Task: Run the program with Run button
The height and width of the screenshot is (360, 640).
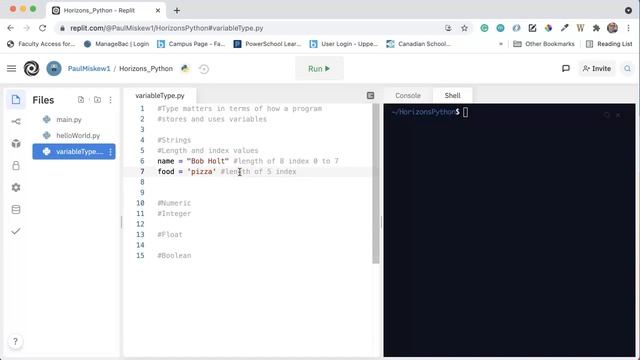Action: 319,69
